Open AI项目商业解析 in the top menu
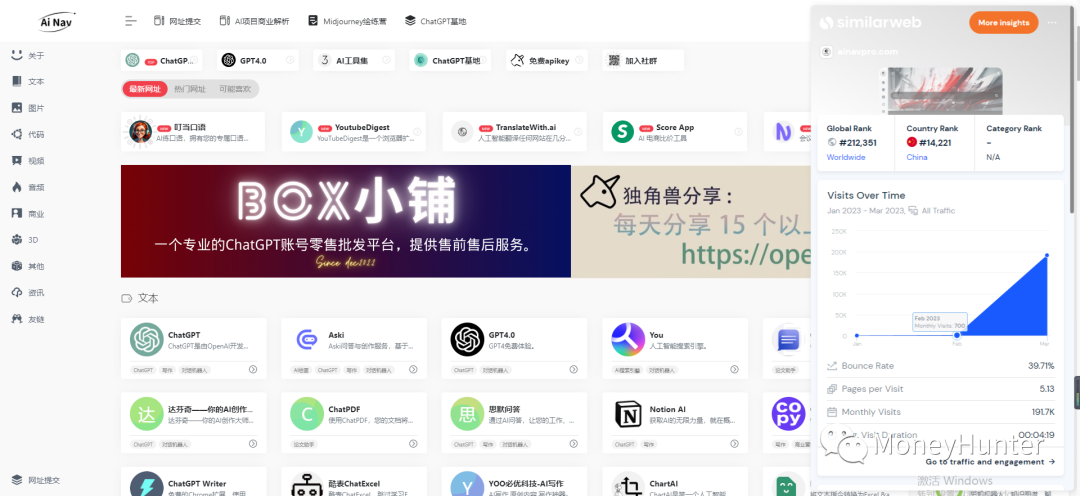This screenshot has width=1080, height=496. (x=254, y=21)
